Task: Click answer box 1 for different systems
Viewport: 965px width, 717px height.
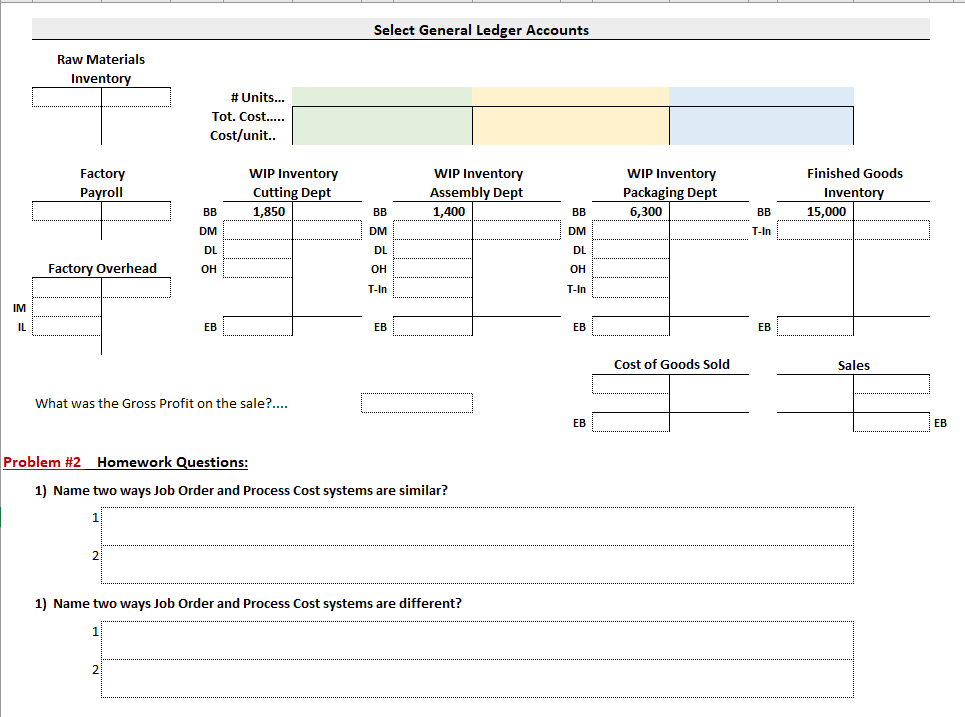Action: point(477,641)
